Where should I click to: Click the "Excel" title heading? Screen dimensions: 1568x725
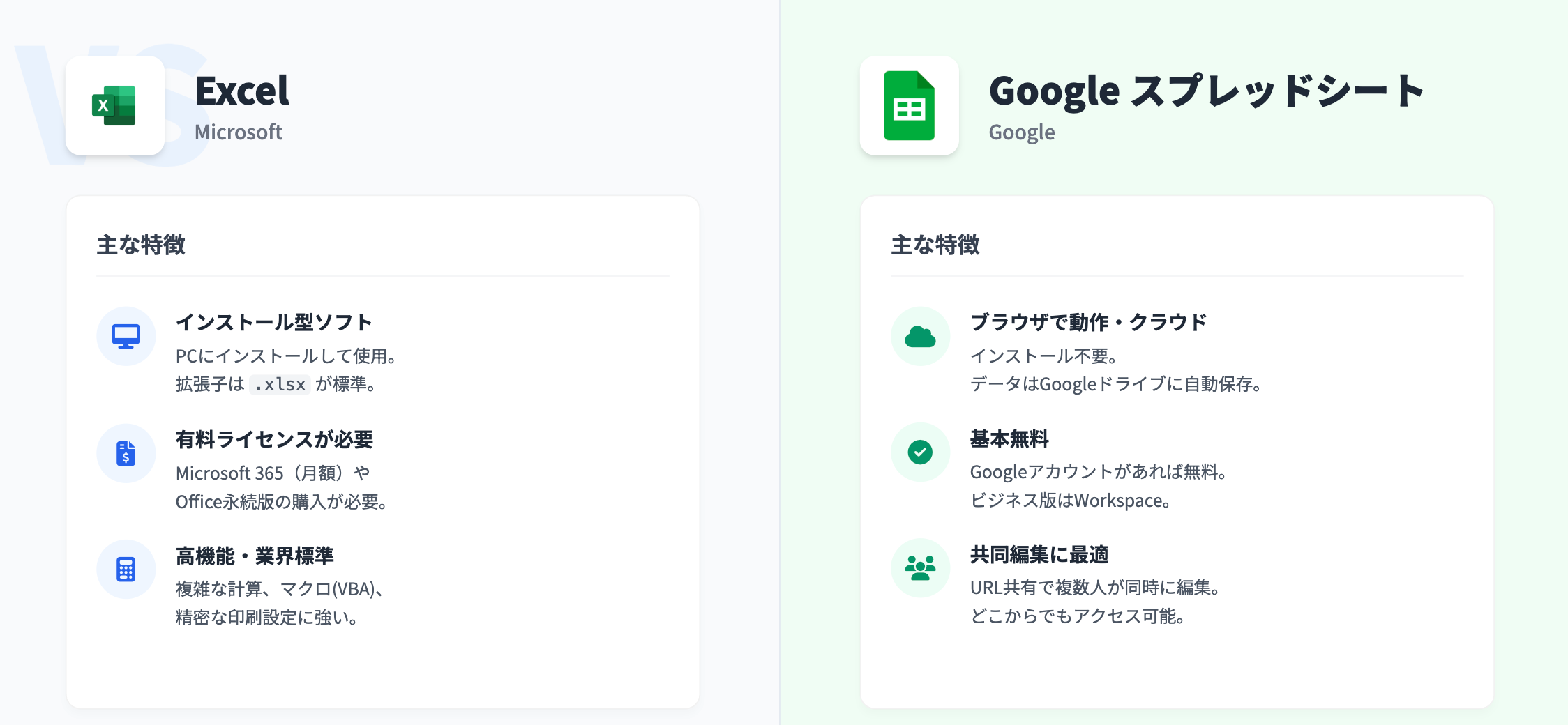pyautogui.click(x=241, y=91)
